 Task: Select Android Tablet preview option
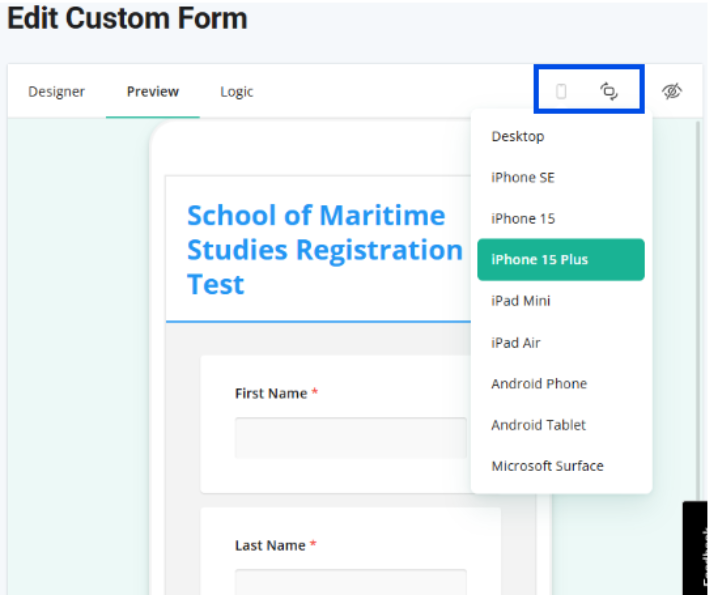[561, 425]
